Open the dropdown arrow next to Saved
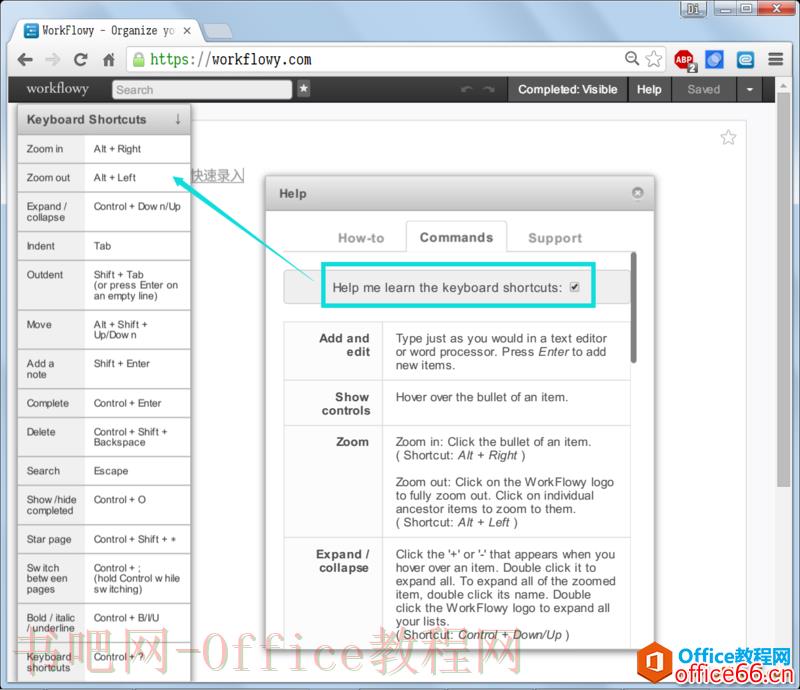800x690 pixels. point(749,89)
